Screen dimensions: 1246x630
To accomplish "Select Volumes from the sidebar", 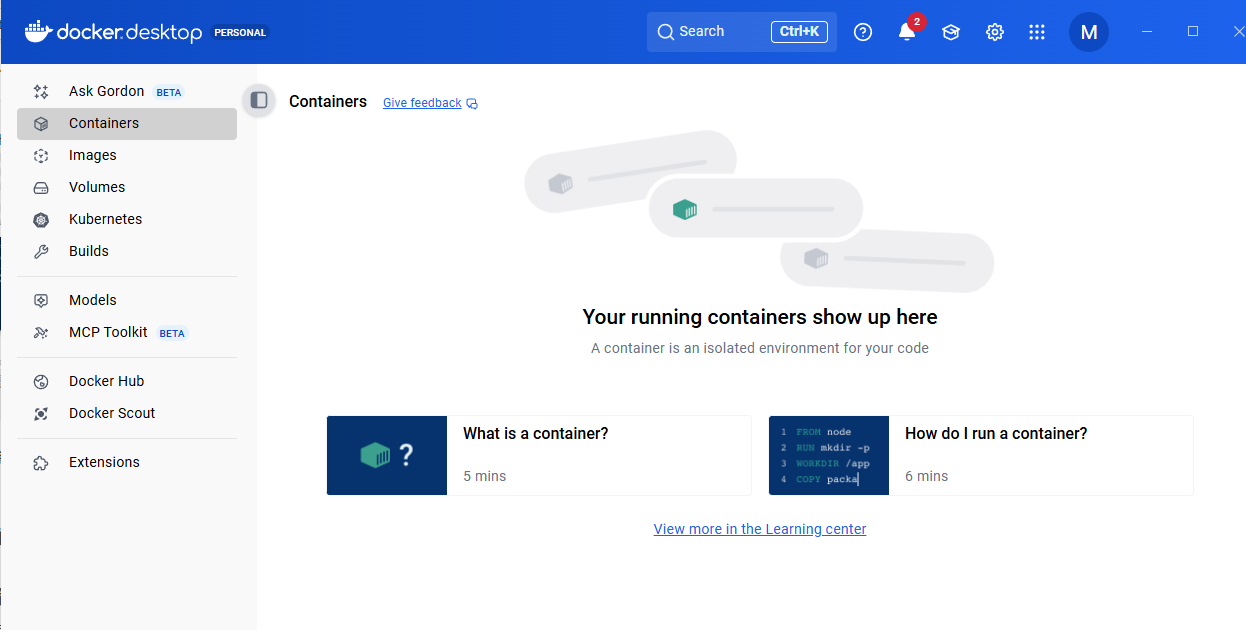I will [97, 187].
